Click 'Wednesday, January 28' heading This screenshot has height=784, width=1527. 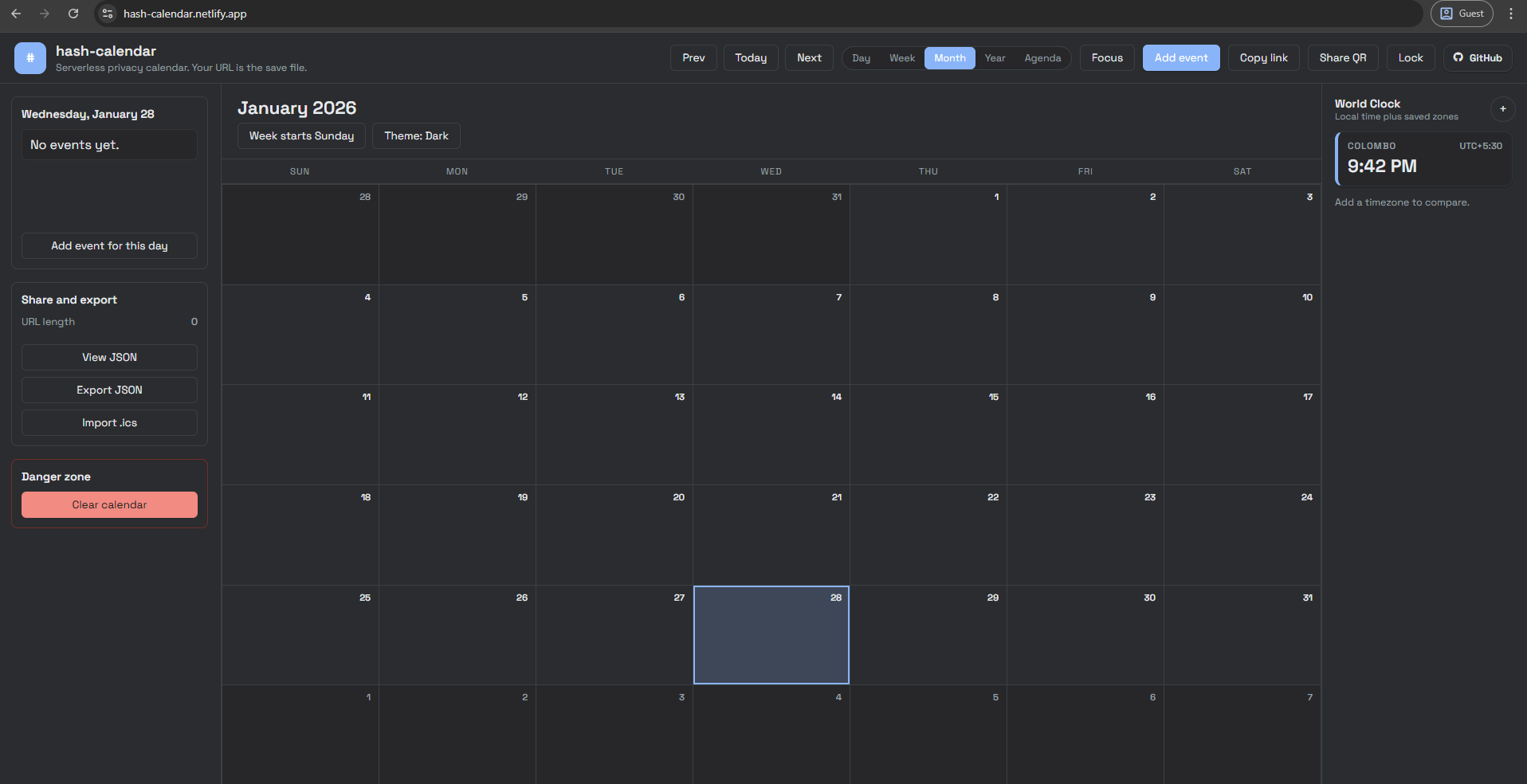click(88, 114)
